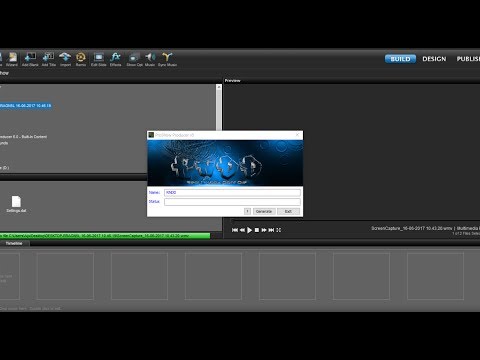Switch to the BUILD workspace

pos(400,59)
